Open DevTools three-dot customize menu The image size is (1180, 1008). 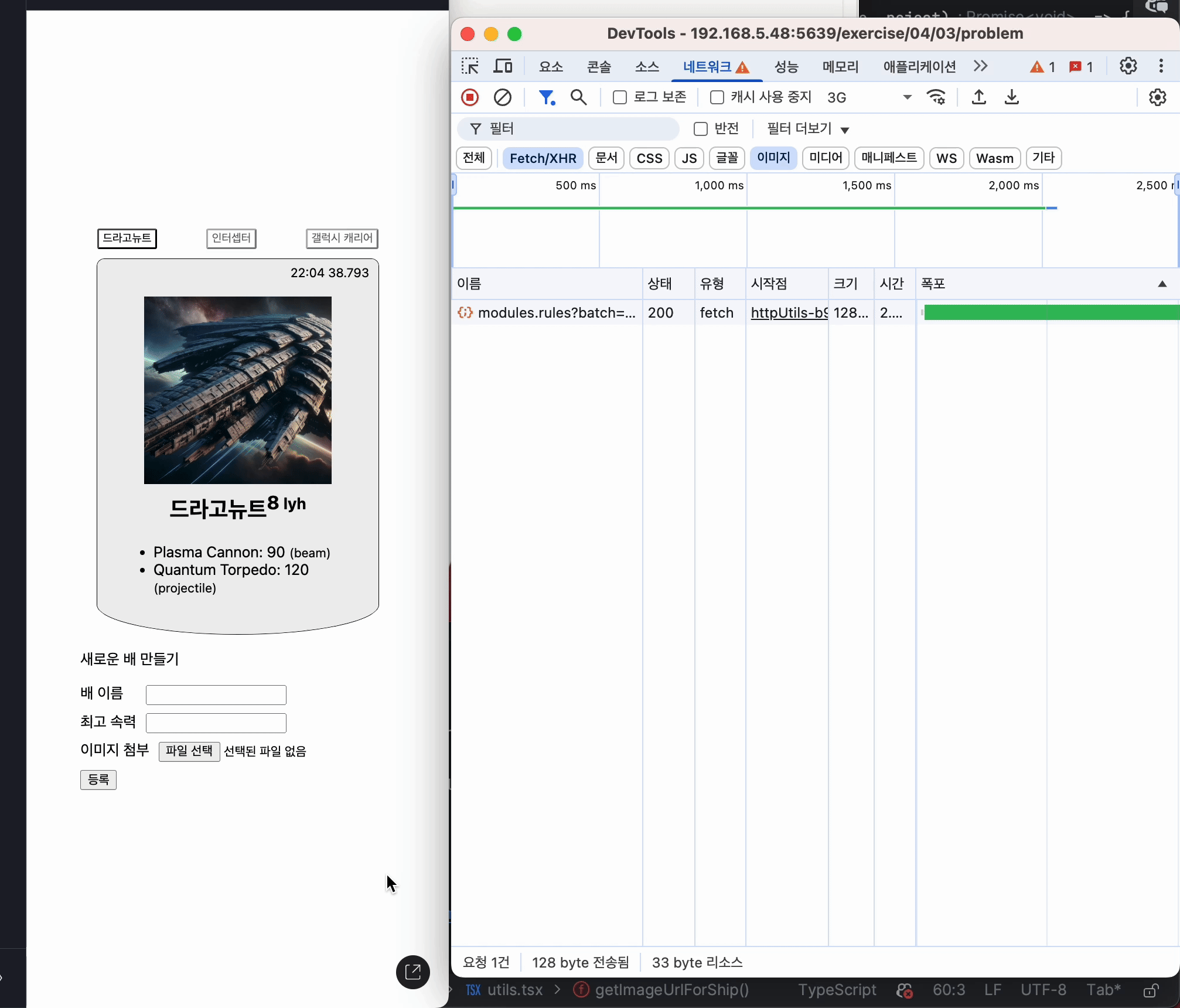1161,66
